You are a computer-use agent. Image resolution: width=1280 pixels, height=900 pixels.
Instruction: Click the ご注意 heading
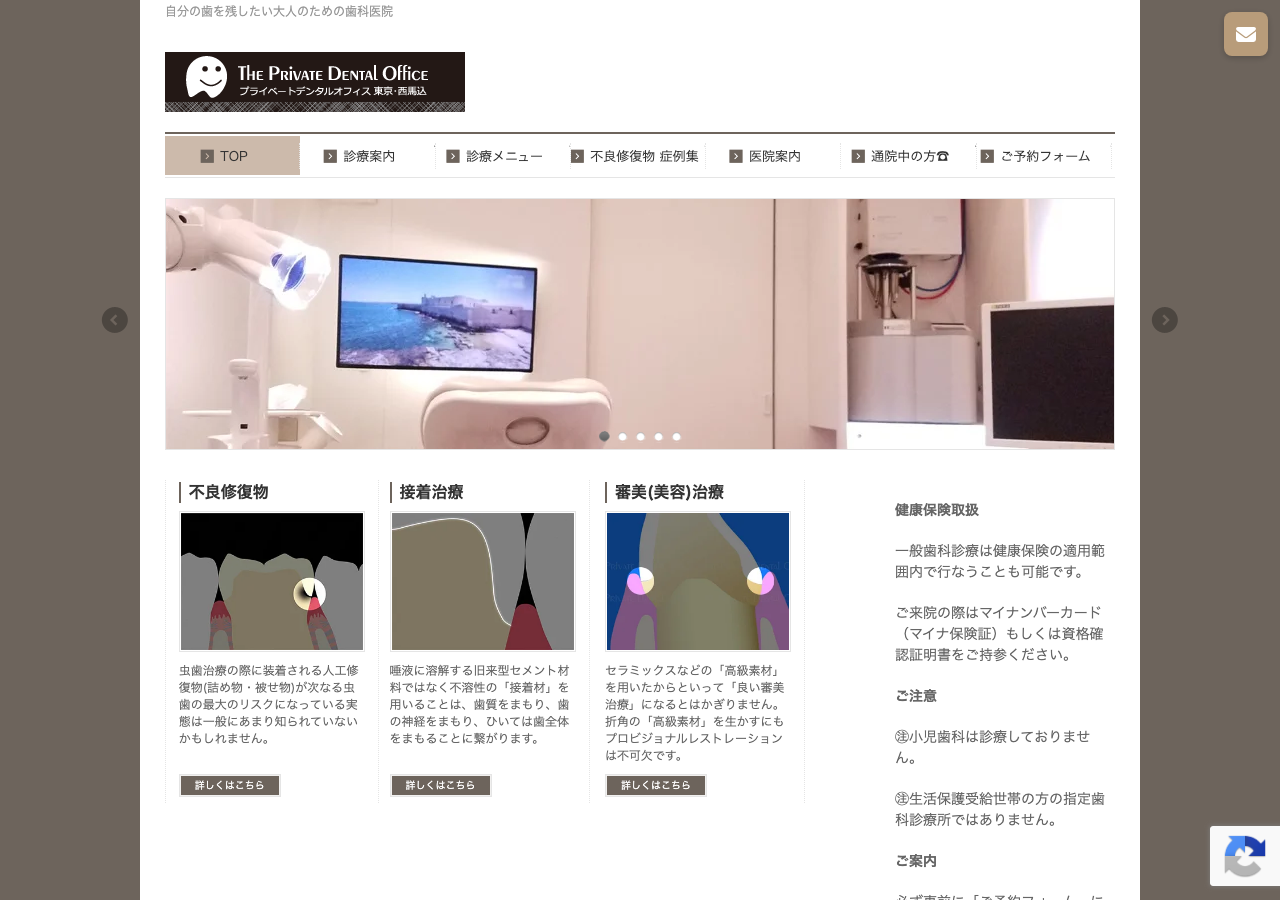916,696
